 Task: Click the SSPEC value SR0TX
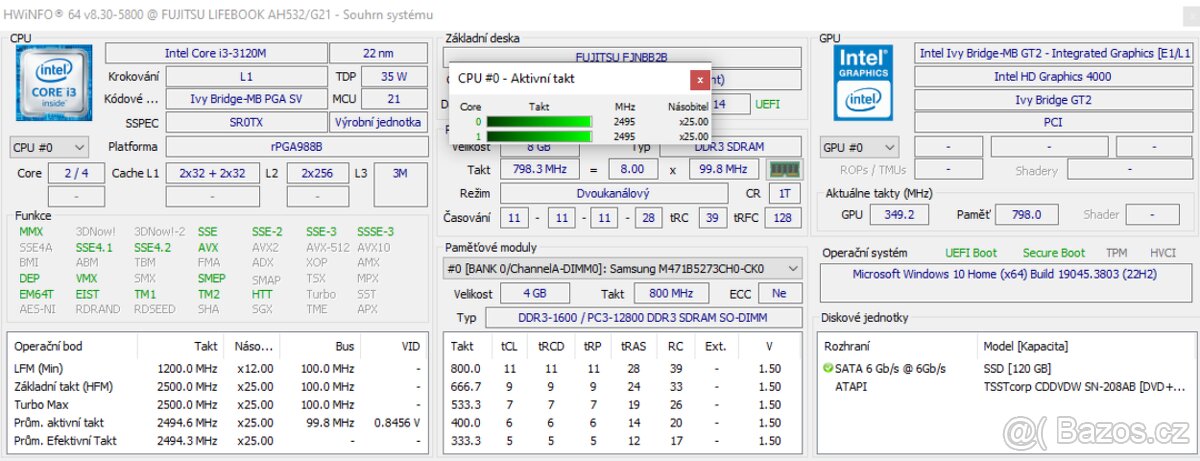pyautogui.click(x=246, y=122)
